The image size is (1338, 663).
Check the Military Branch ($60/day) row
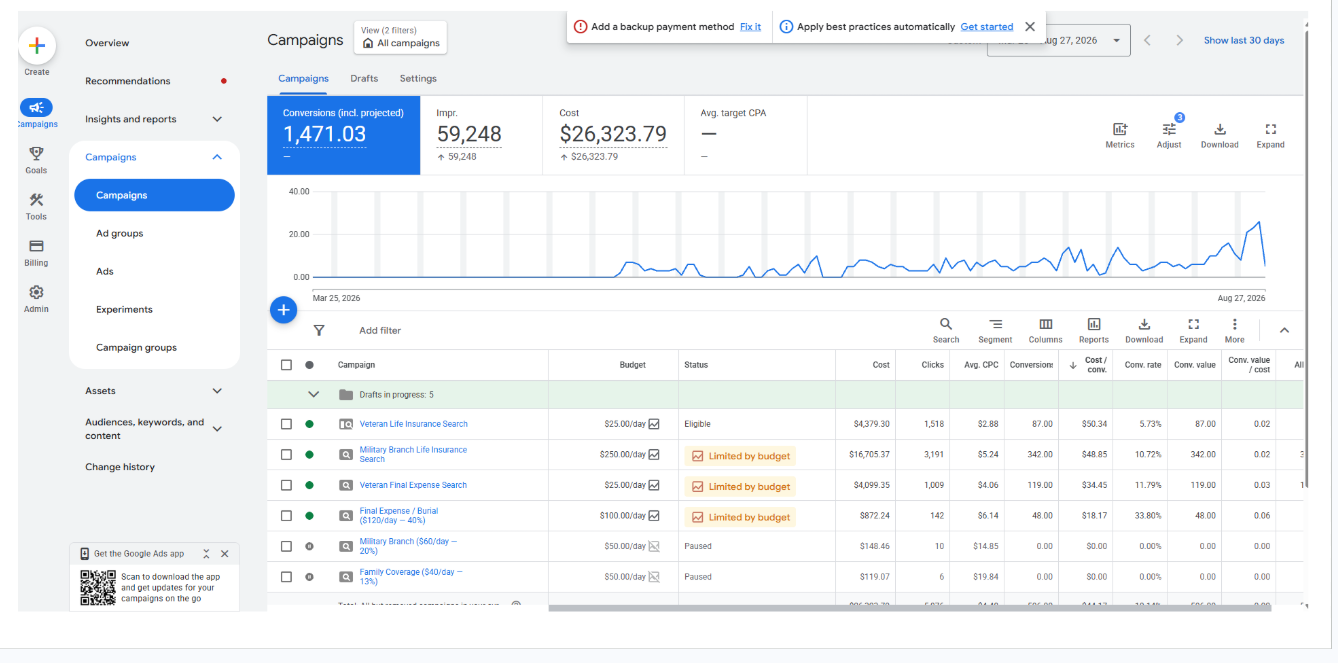click(x=287, y=546)
